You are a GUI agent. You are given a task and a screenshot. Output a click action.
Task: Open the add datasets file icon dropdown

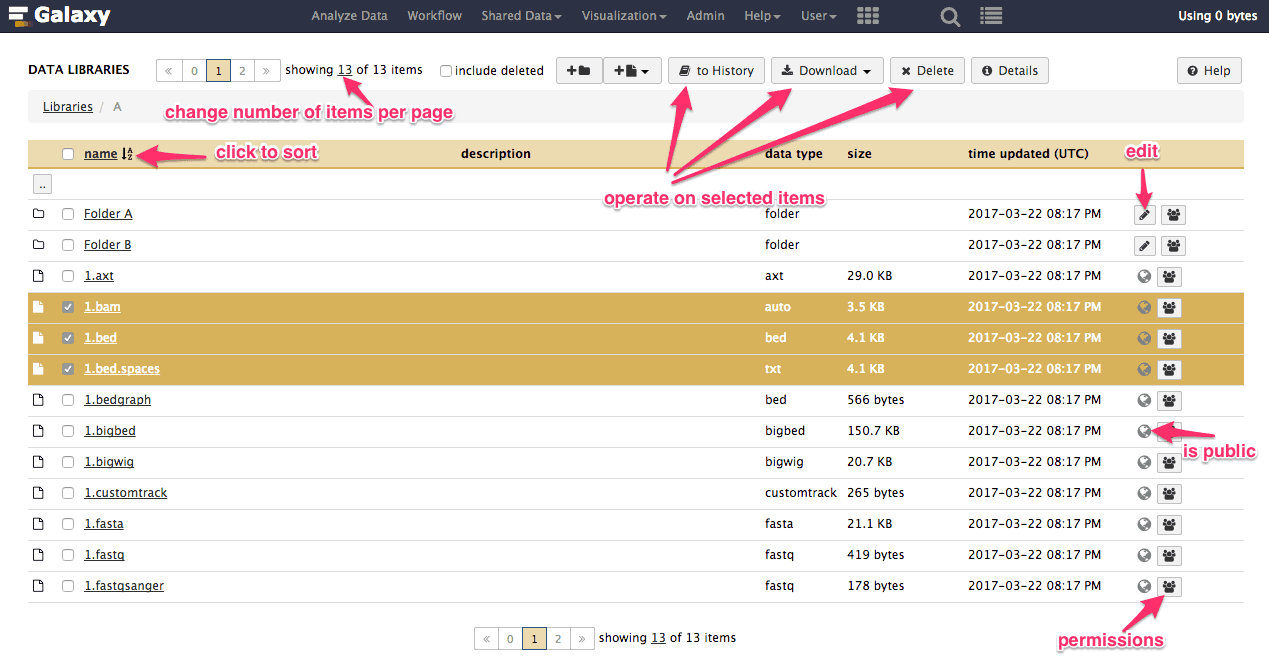click(x=632, y=71)
